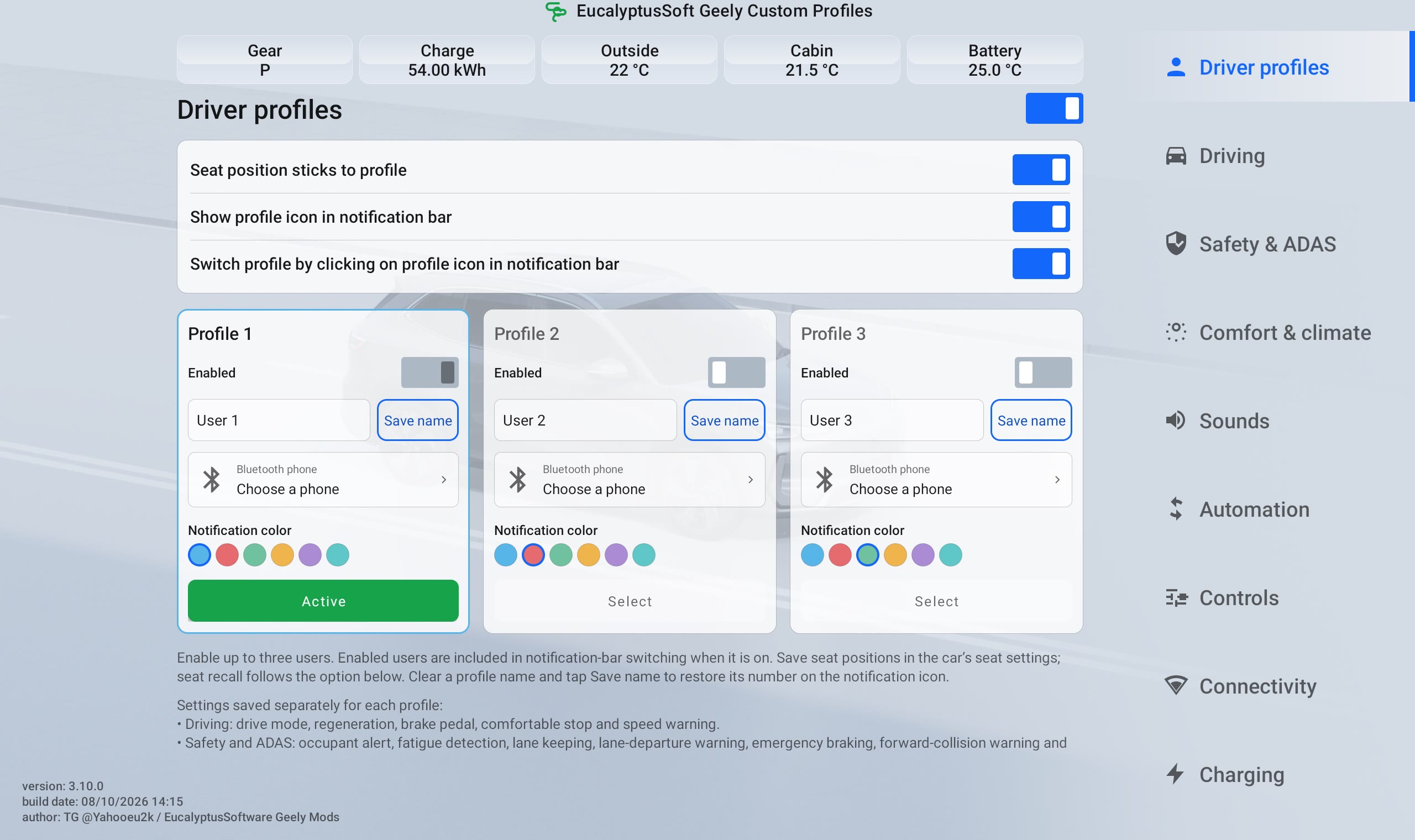The image size is (1415, 840).
Task: Click the Connectivity wifi icon
Action: pyautogui.click(x=1176, y=685)
